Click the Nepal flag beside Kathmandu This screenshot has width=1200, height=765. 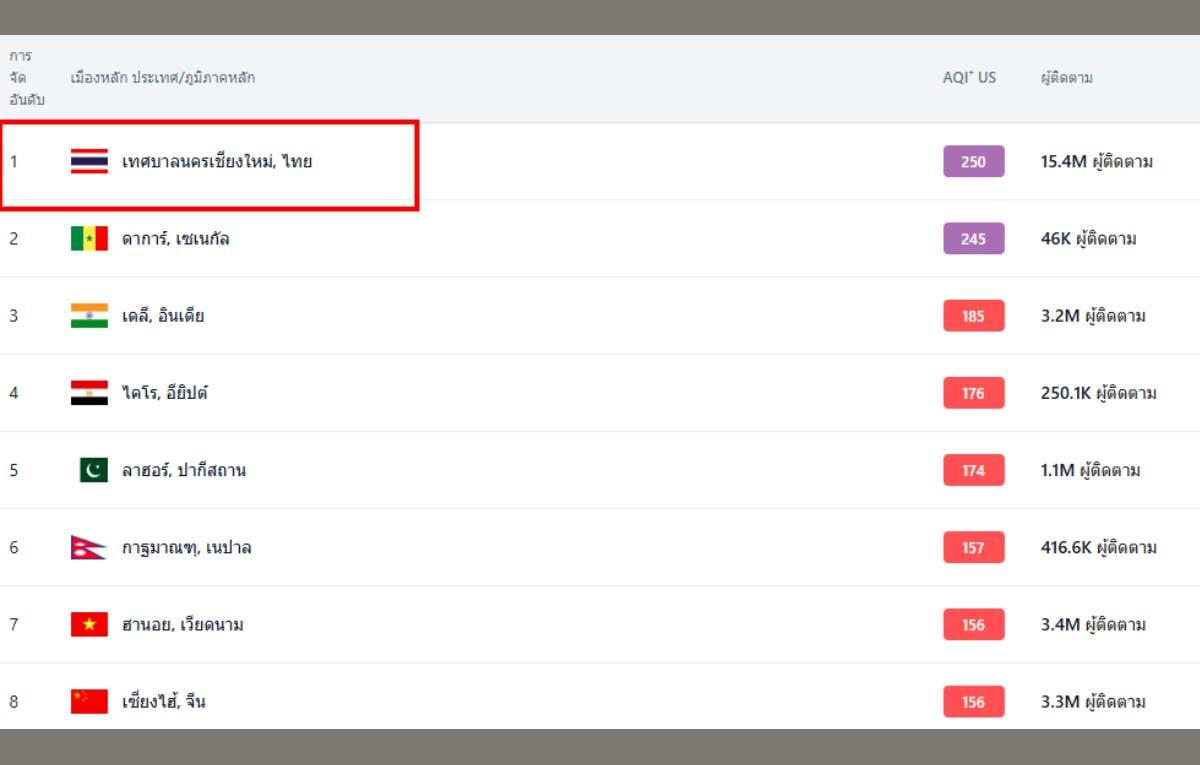(89, 548)
